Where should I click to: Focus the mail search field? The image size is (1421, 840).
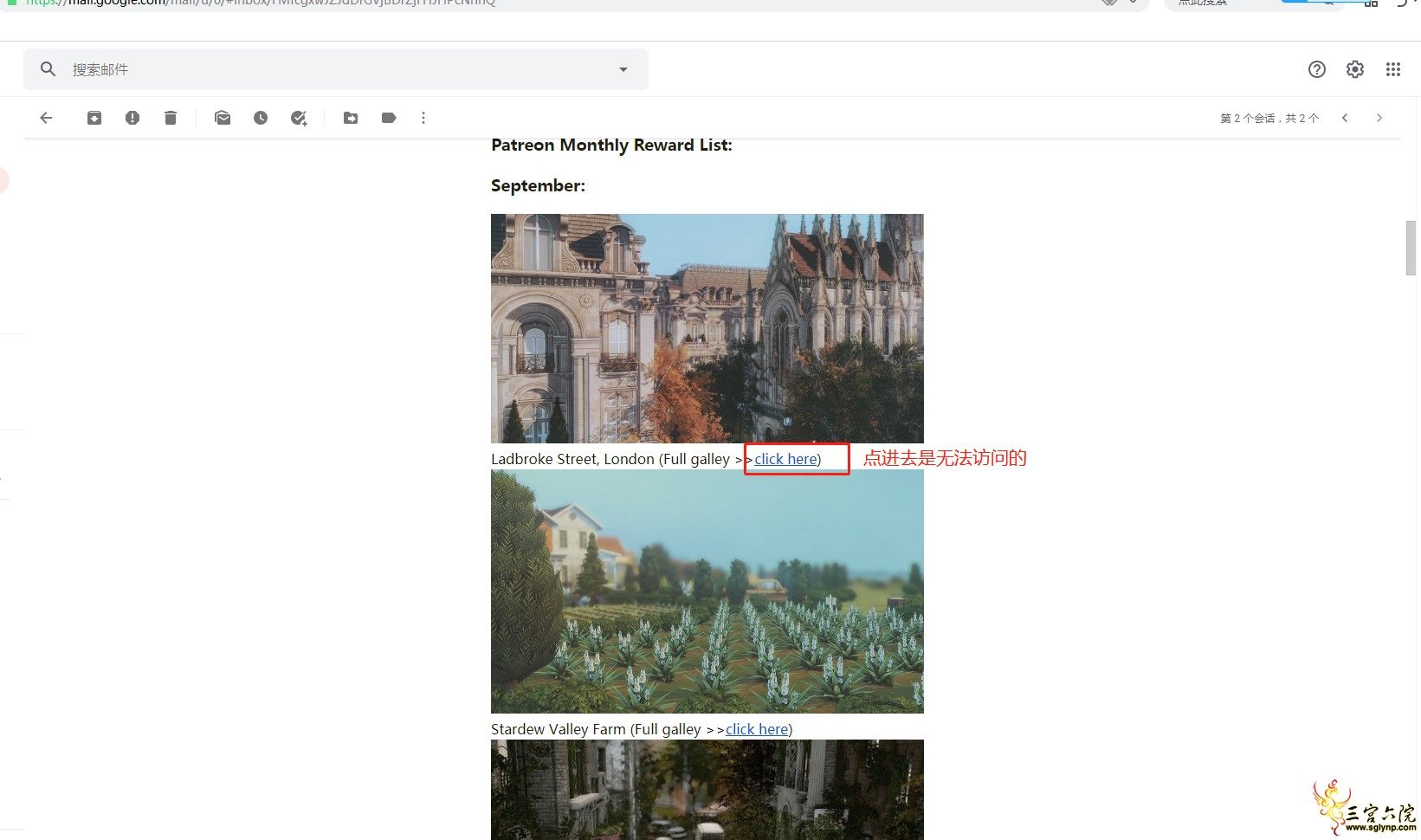tap(336, 69)
